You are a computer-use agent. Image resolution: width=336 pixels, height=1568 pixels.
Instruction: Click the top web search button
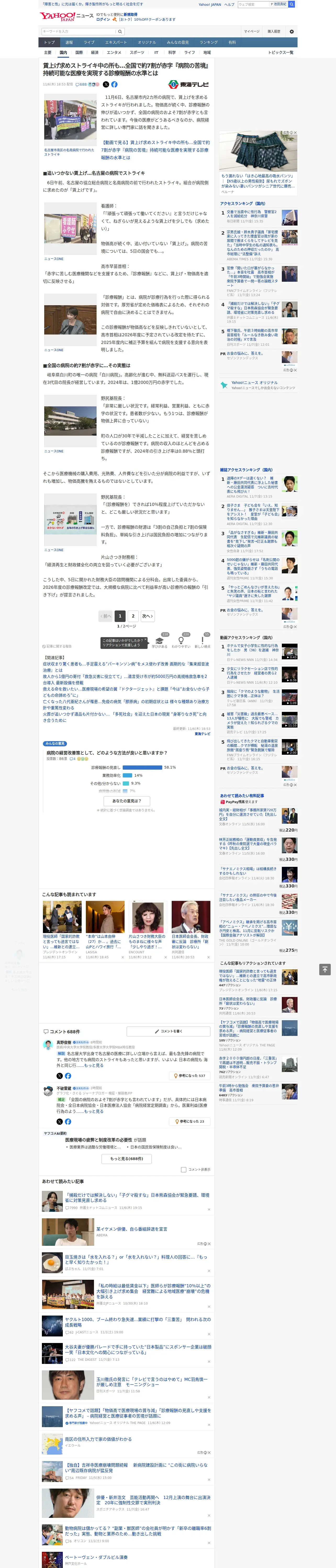pos(292,4)
